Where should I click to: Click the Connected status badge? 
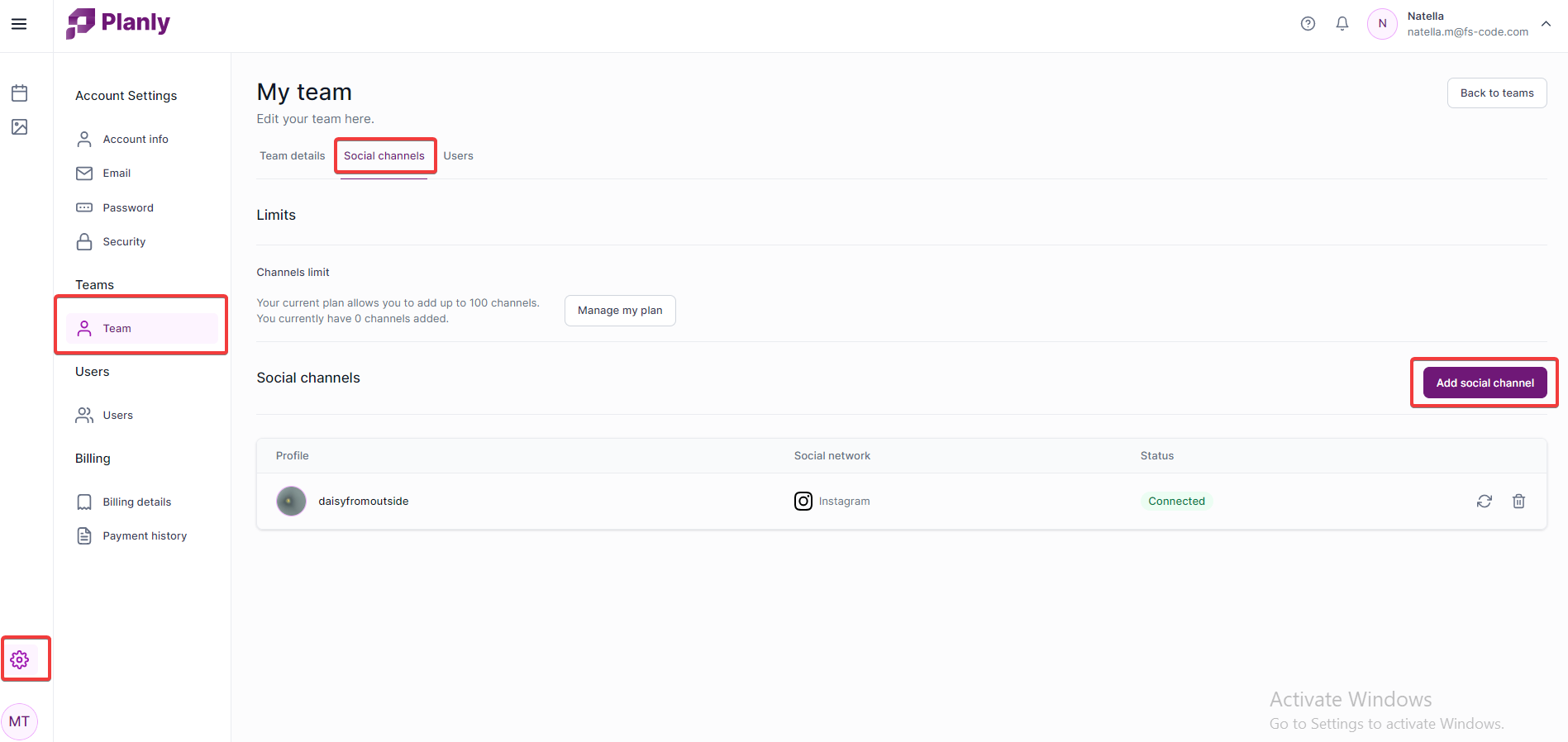[1176, 501]
